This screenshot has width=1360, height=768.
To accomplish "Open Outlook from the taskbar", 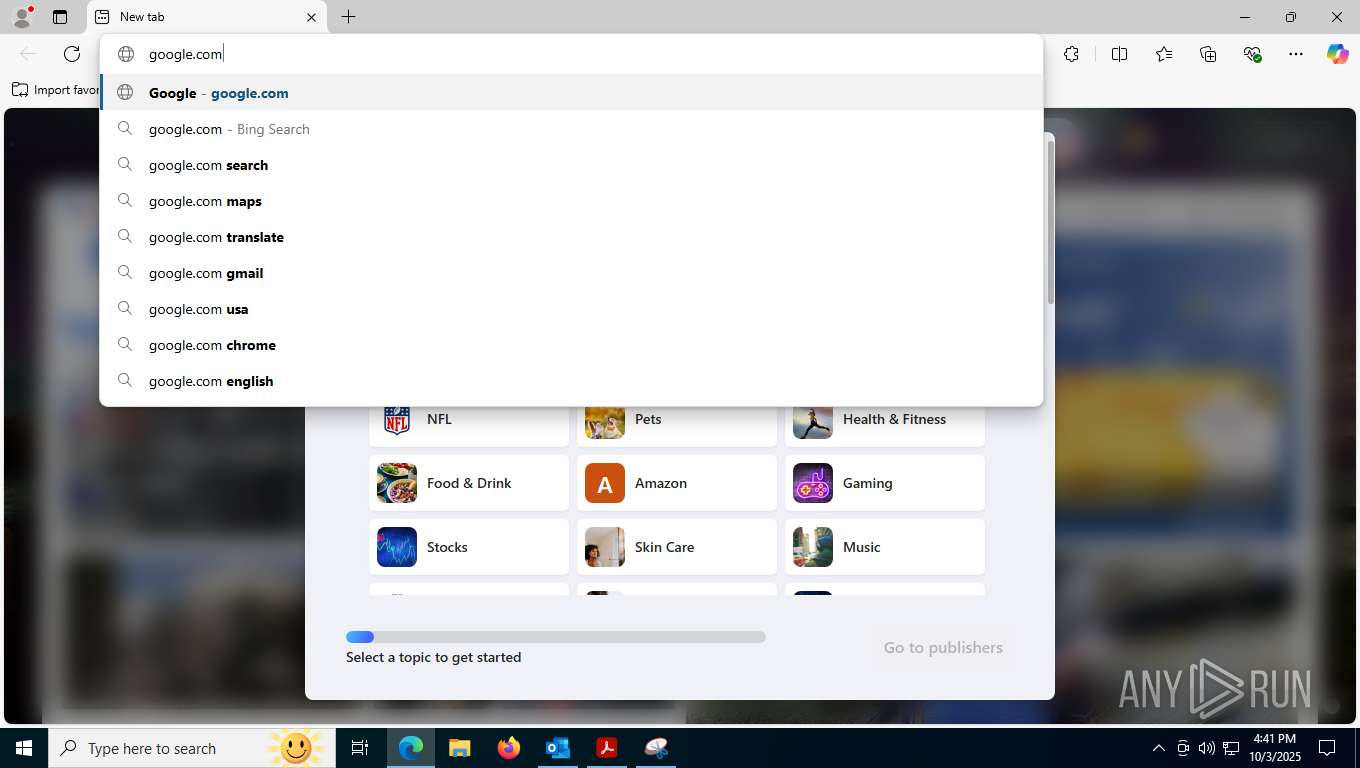I will [558, 748].
